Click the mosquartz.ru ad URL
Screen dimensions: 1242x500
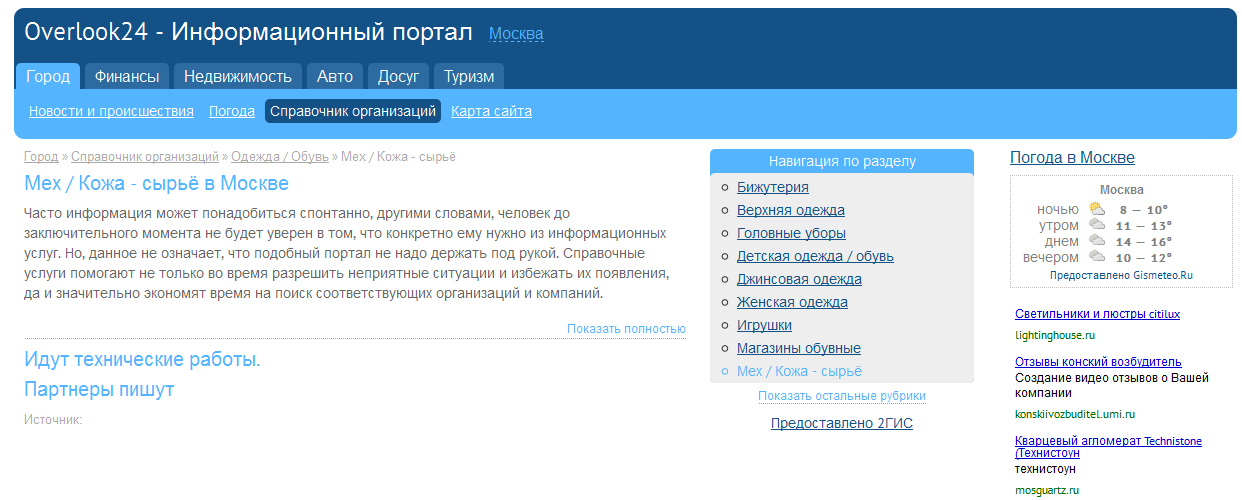tap(1047, 490)
